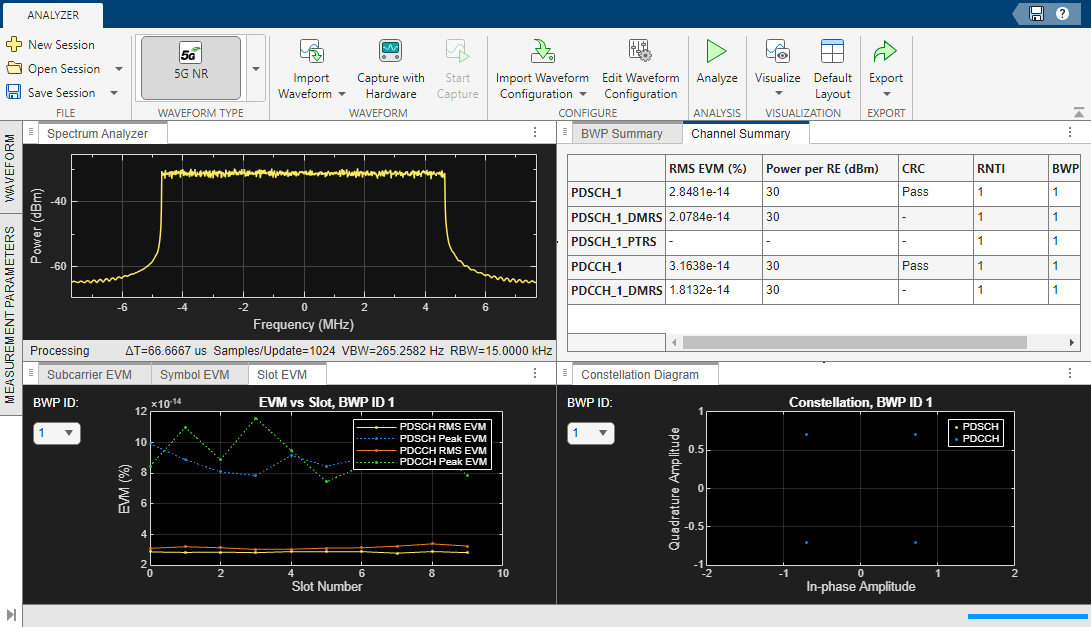Run analysis using the green Analyze icon
Image resolution: width=1091 pixels, height=627 pixels.
[x=717, y=52]
